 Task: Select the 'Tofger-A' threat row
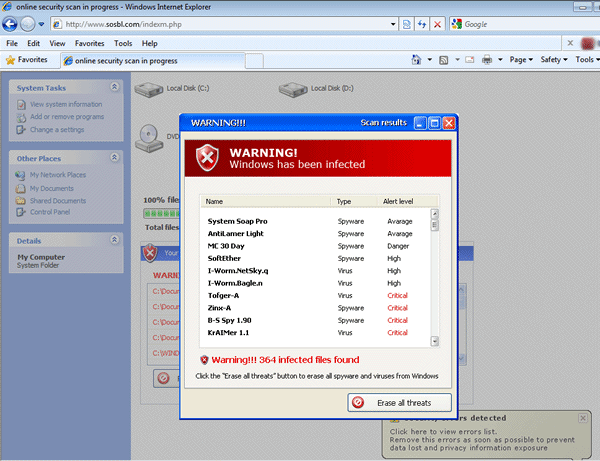point(315,295)
